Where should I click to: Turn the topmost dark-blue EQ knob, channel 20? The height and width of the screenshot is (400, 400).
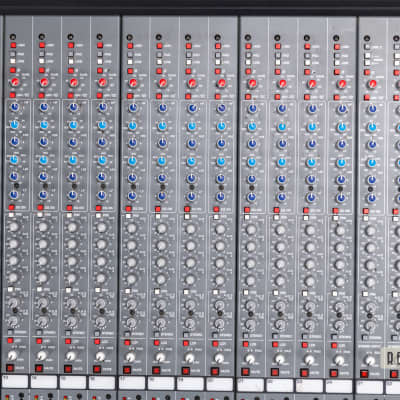pyautogui.click(x=221, y=108)
